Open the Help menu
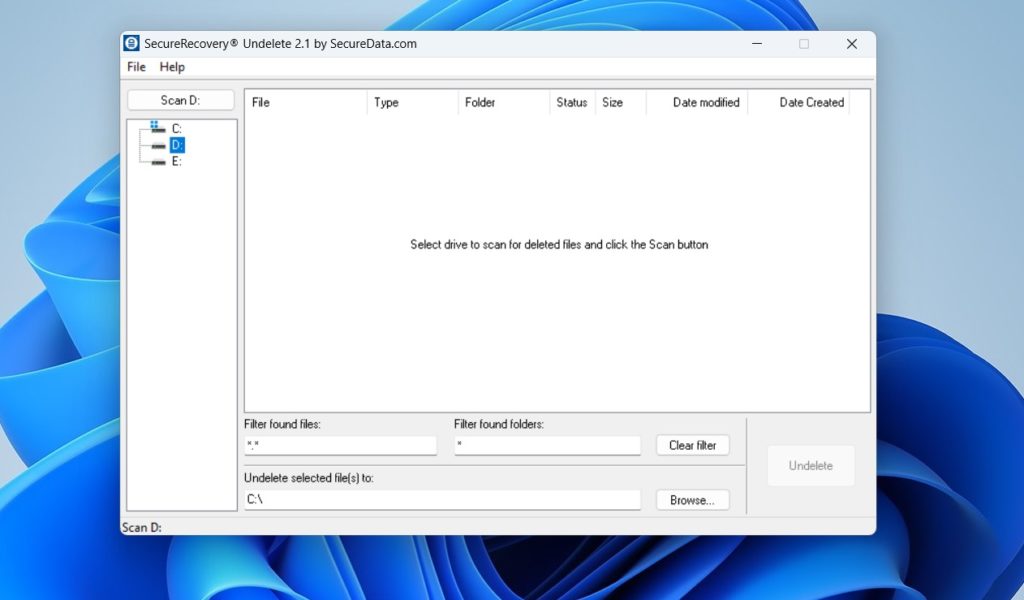Viewport: 1024px width, 600px height. click(x=172, y=67)
